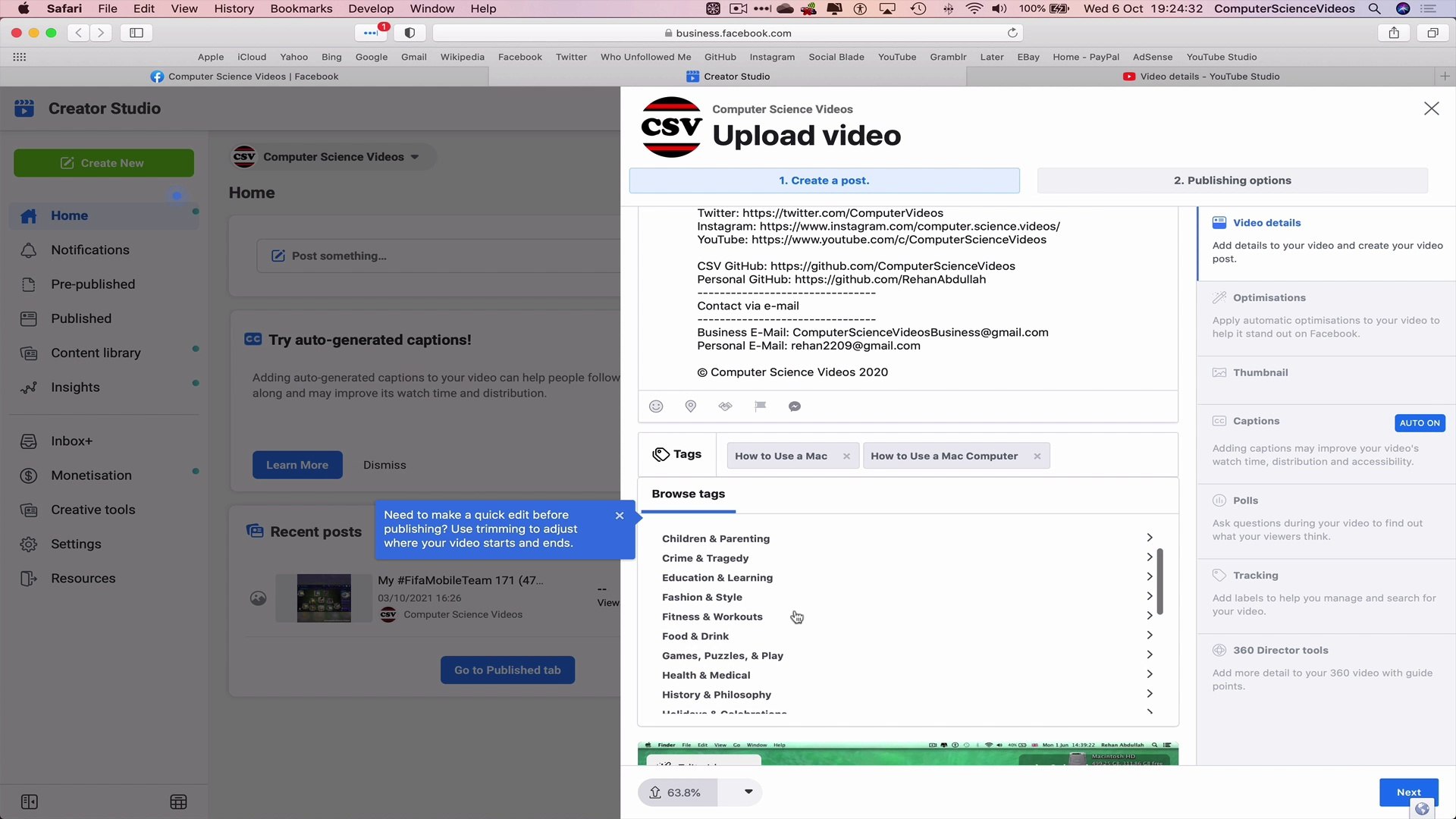Expand the Education & Learning tag category
This screenshot has height=819, width=1456.
[x=1150, y=576]
